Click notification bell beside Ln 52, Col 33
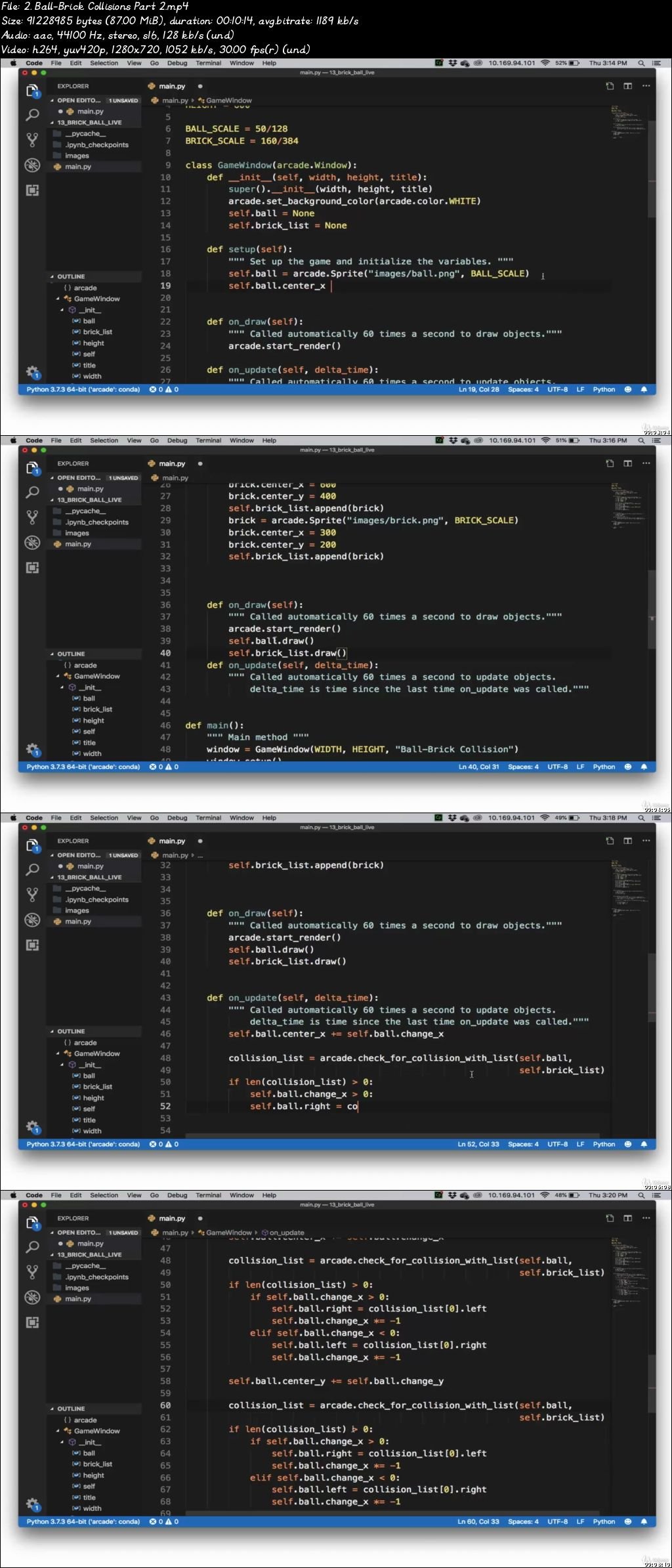This screenshot has height=1568, width=672. pyautogui.click(x=644, y=1144)
